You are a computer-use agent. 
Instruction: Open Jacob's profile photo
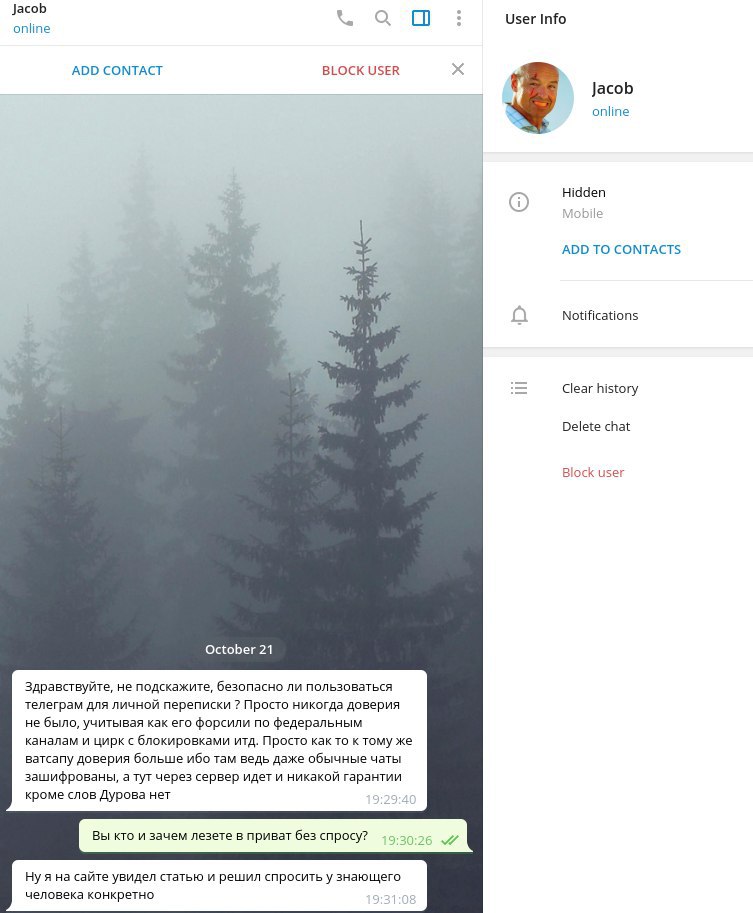tap(538, 98)
